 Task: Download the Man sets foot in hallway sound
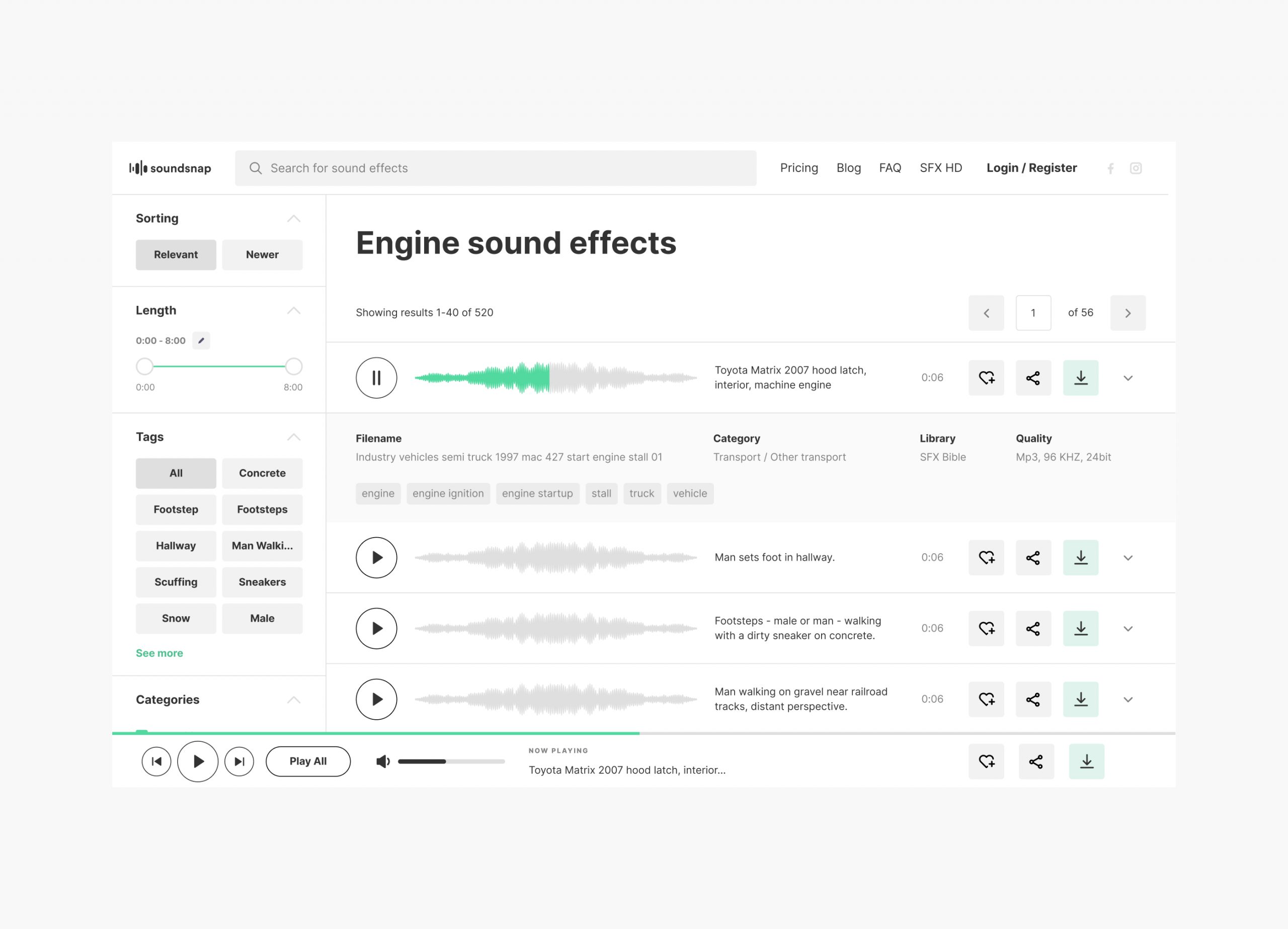click(1080, 558)
